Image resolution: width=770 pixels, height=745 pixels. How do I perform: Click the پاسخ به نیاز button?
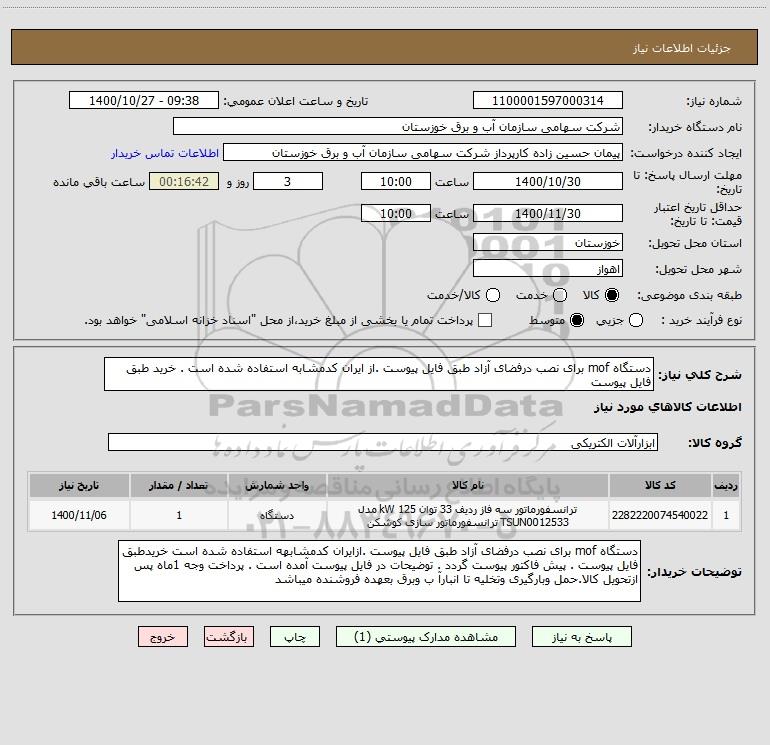pos(582,637)
